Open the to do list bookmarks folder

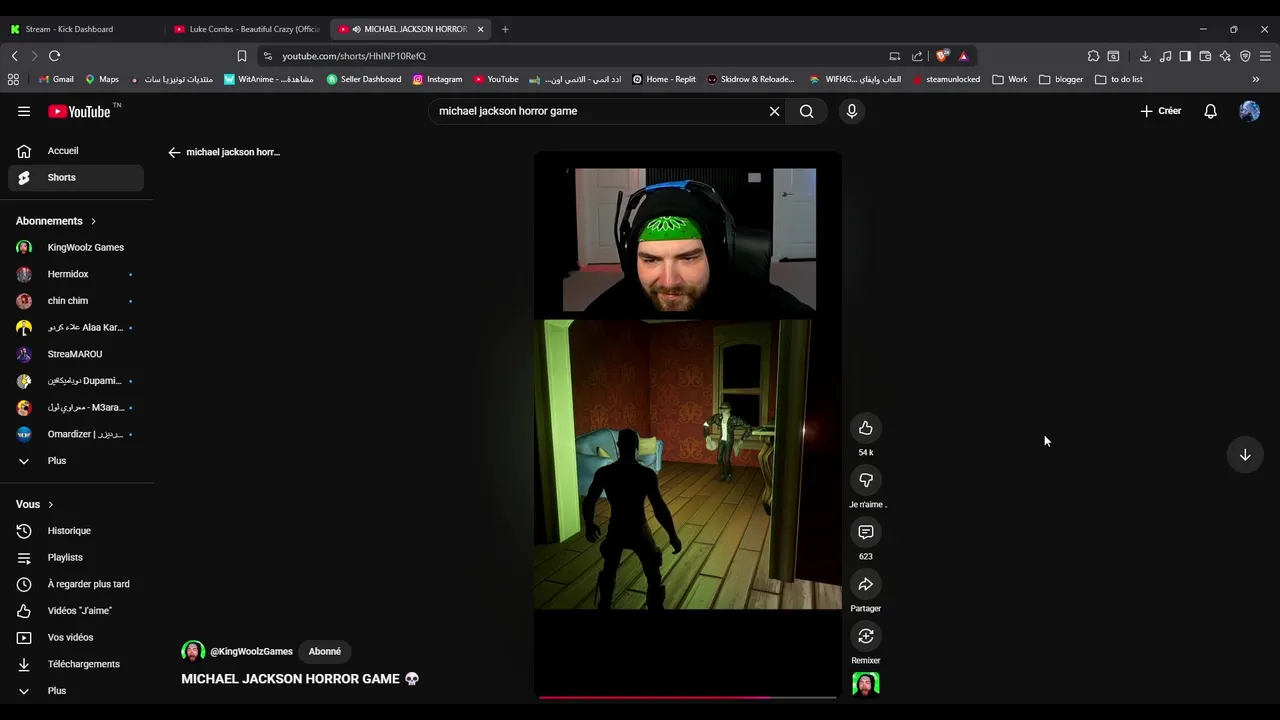1119,79
